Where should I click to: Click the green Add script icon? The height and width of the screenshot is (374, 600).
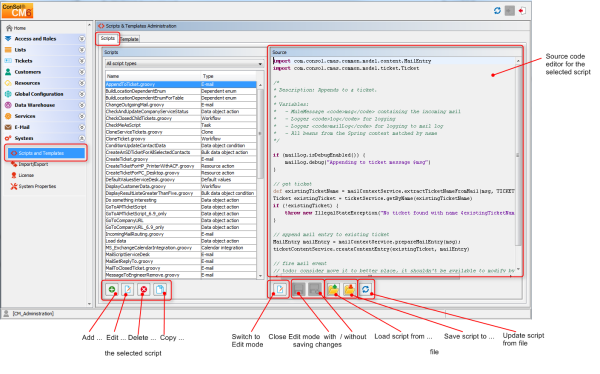click(112, 290)
